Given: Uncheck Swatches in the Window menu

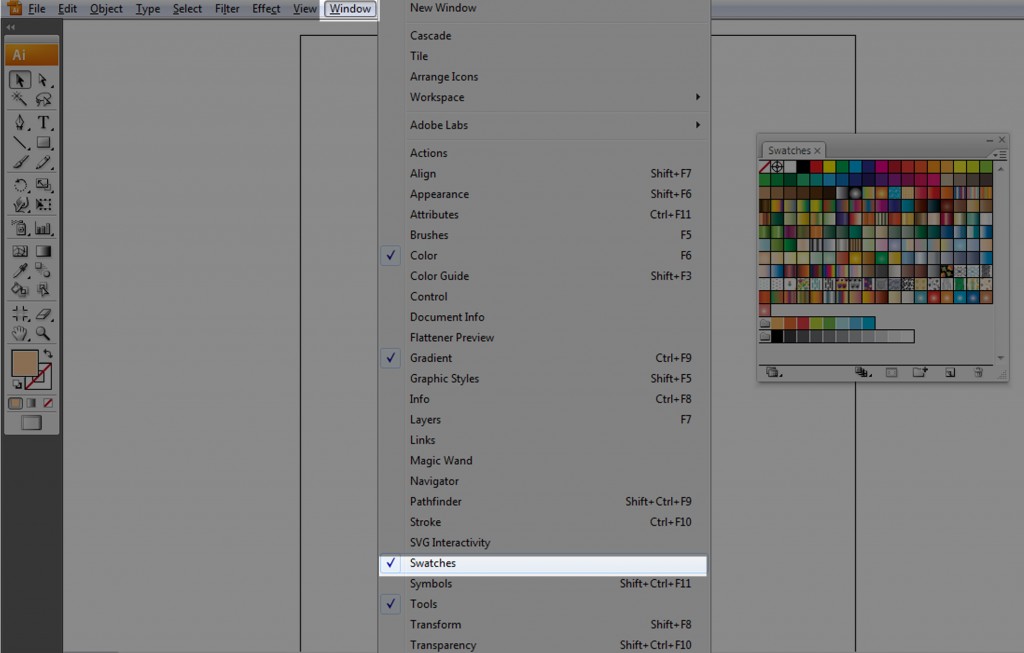Looking at the screenshot, I should pyautogui.click(x=432, y=563).
